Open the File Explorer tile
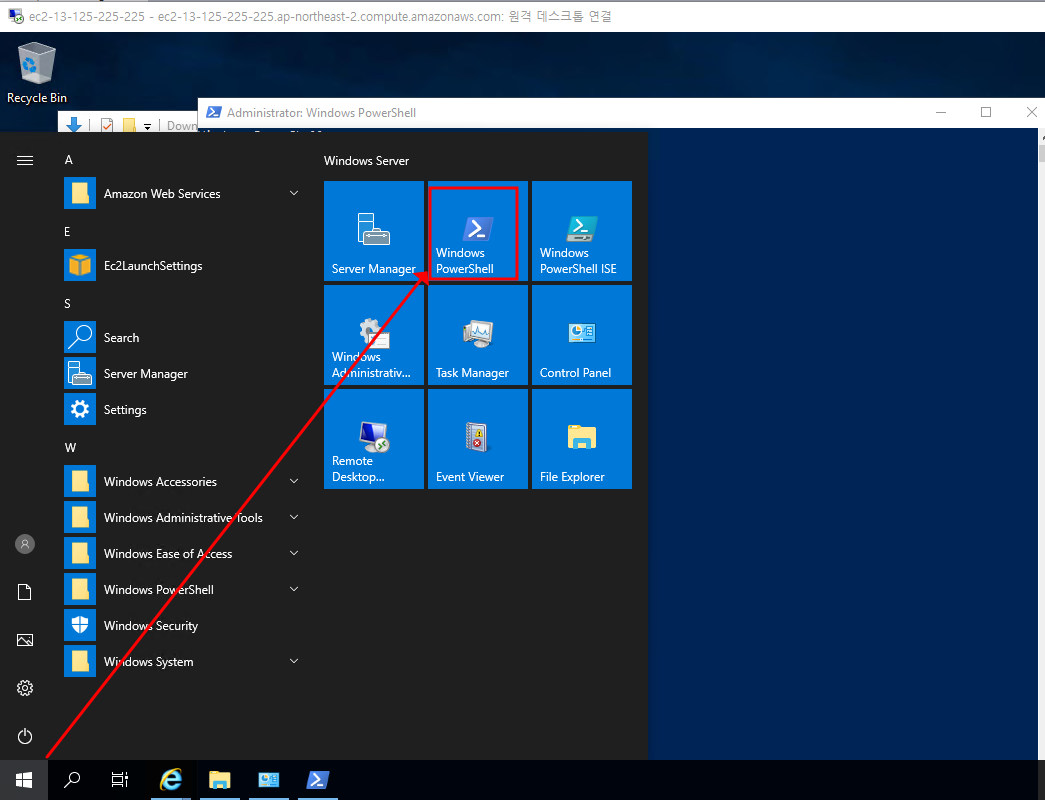Viewport: 1045px width, 800px height. pyautogui.click(x=582, y=439)
